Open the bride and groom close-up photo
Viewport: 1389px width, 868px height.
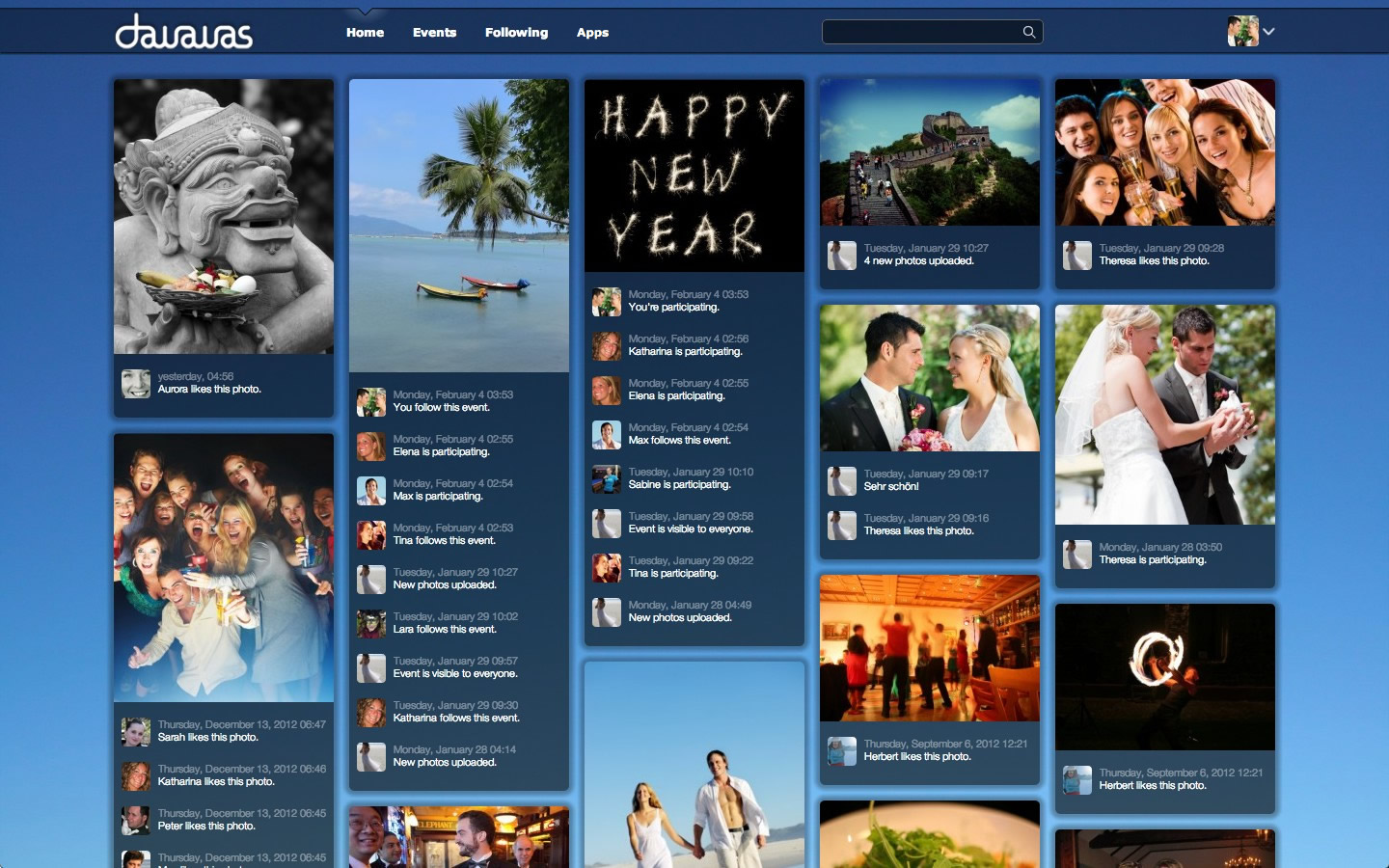(930, 378)
